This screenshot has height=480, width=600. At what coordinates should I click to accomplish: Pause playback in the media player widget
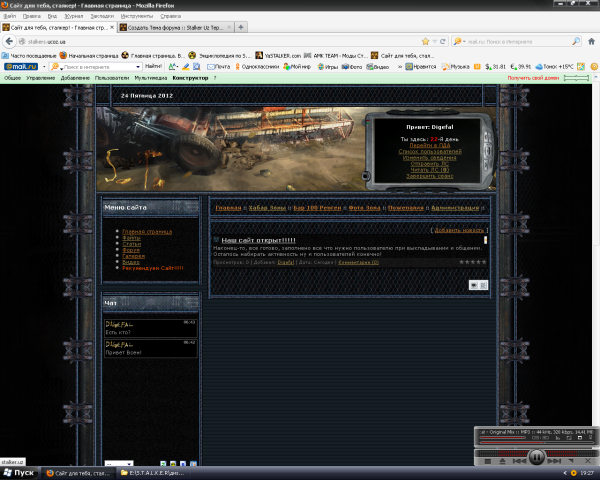535,456
